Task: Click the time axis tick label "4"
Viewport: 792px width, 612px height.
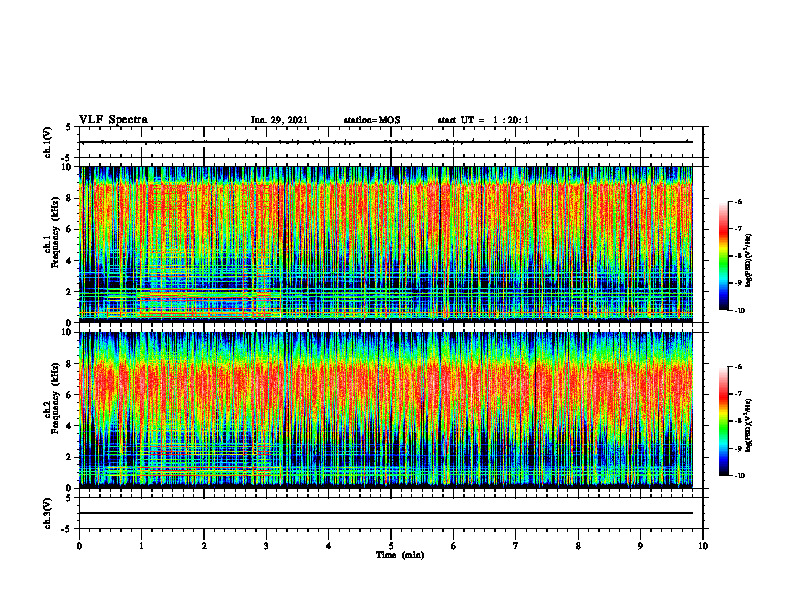Action: [329, 546]
